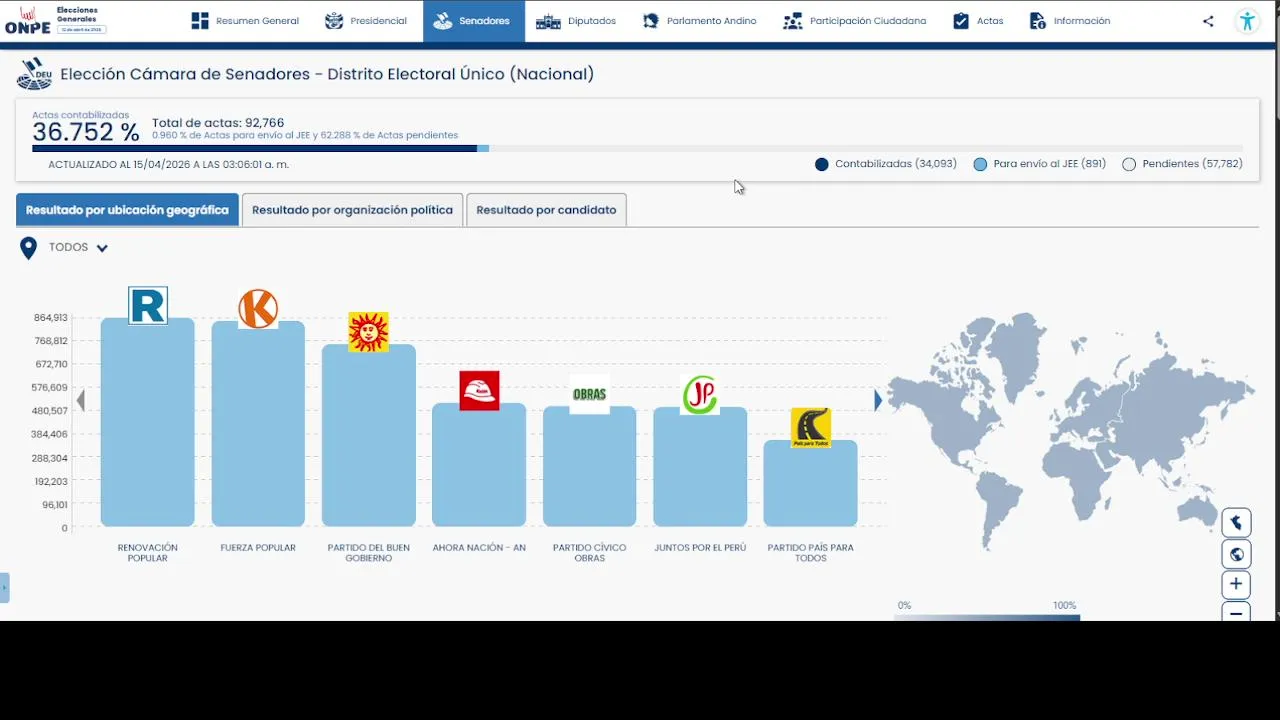This screenshot has height=720, width=1280.
Task: Click the Fuerza Popular bar in chart
Action: click(x=258, y=424)
